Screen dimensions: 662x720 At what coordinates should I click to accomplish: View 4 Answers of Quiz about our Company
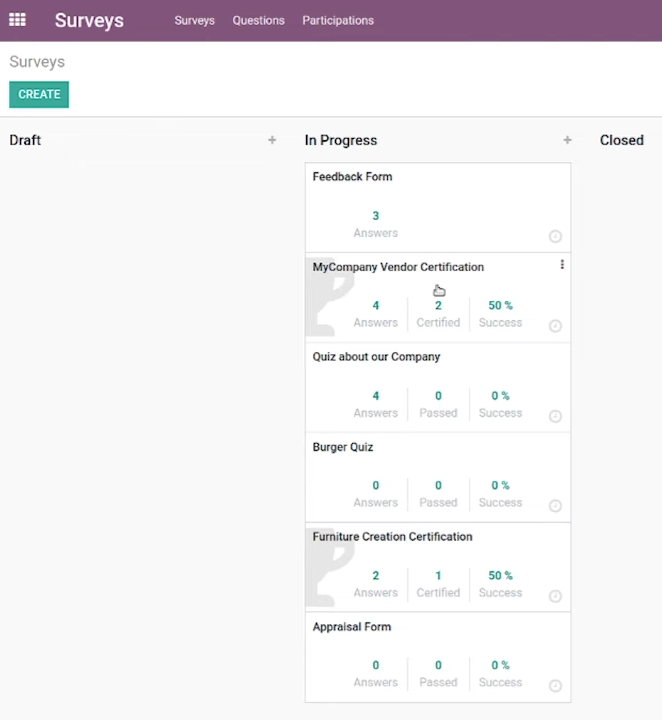(x=376, y=404)
